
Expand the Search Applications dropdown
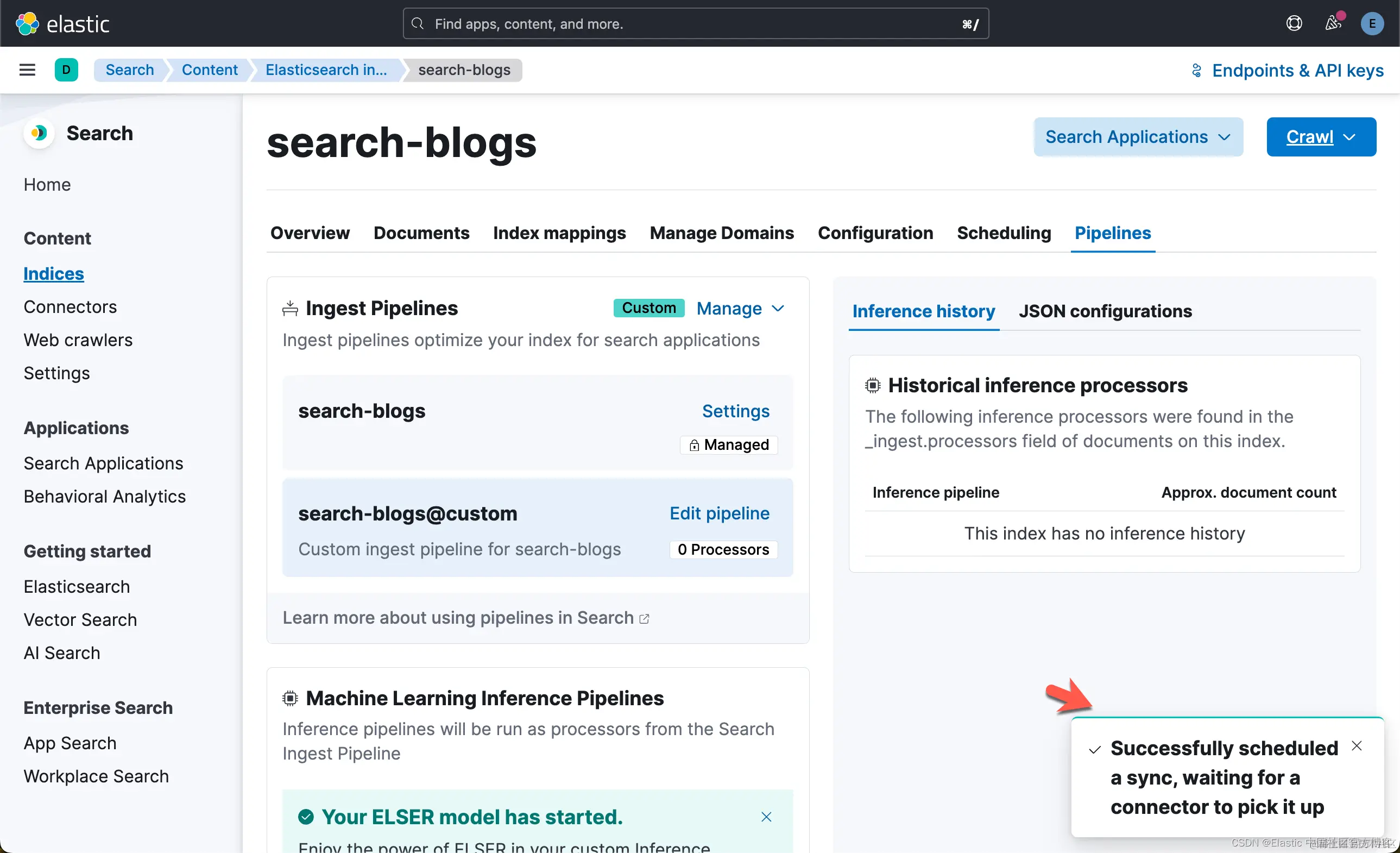1138,137
